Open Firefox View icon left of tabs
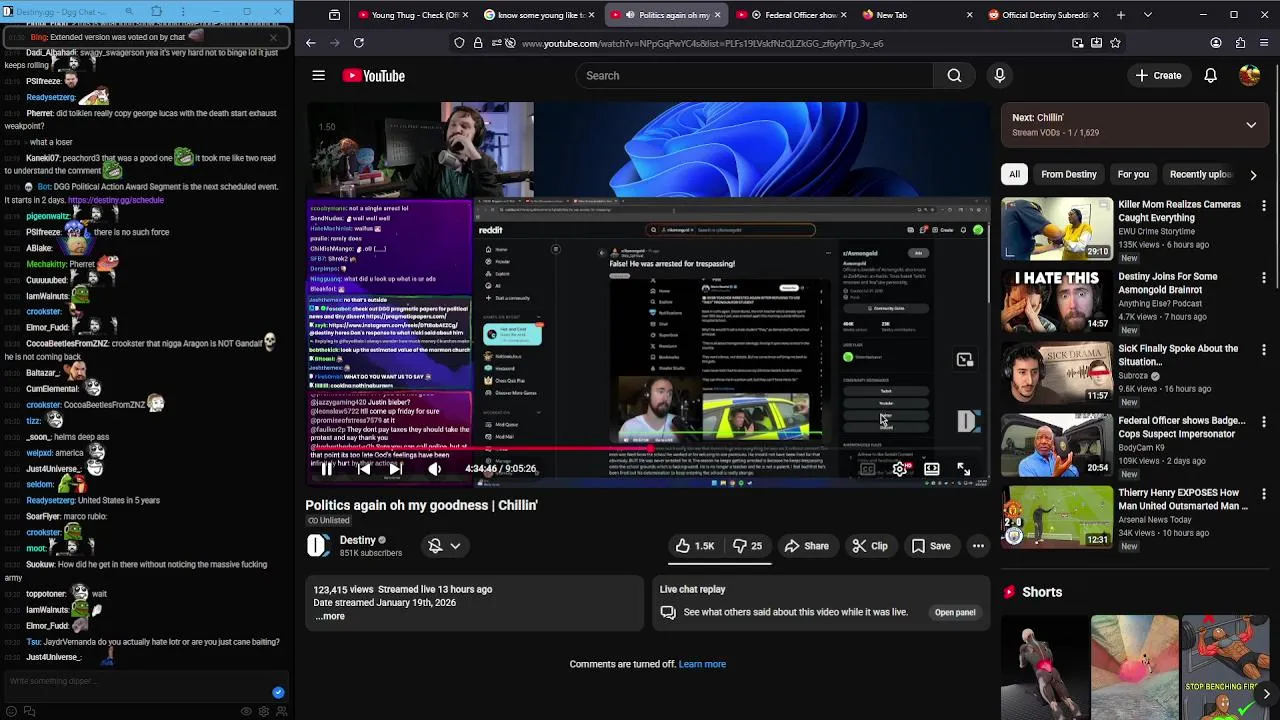Screen dimensions: 1280x720 tap(334, 15)
